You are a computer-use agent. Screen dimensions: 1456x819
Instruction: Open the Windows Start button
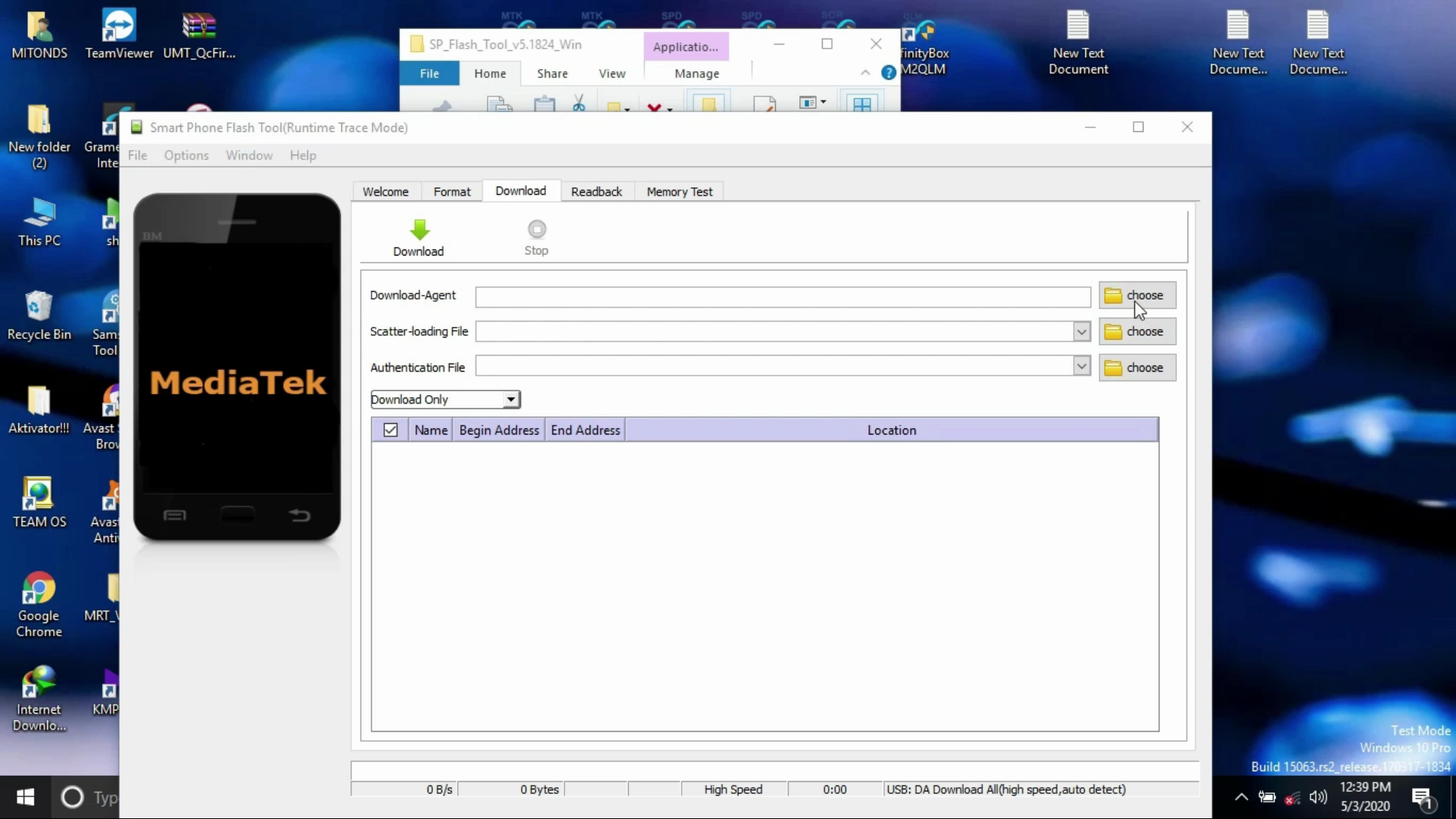[x=25, y=797]
